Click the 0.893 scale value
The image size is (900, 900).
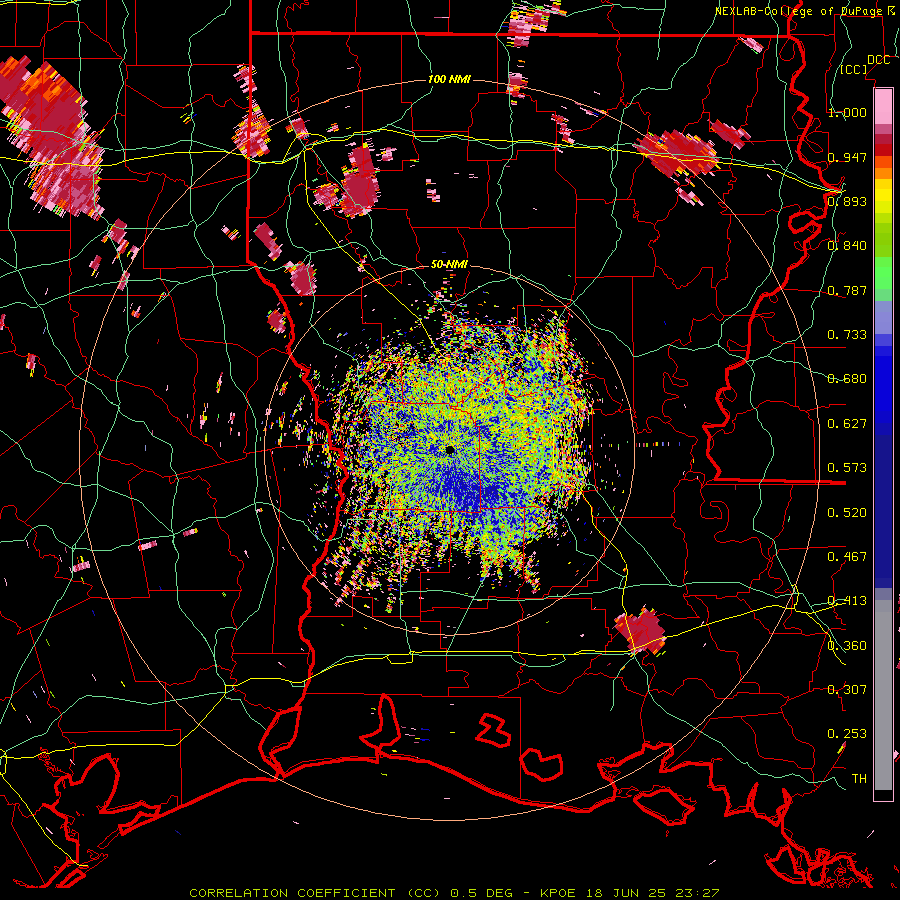click(x=847, y=201)
